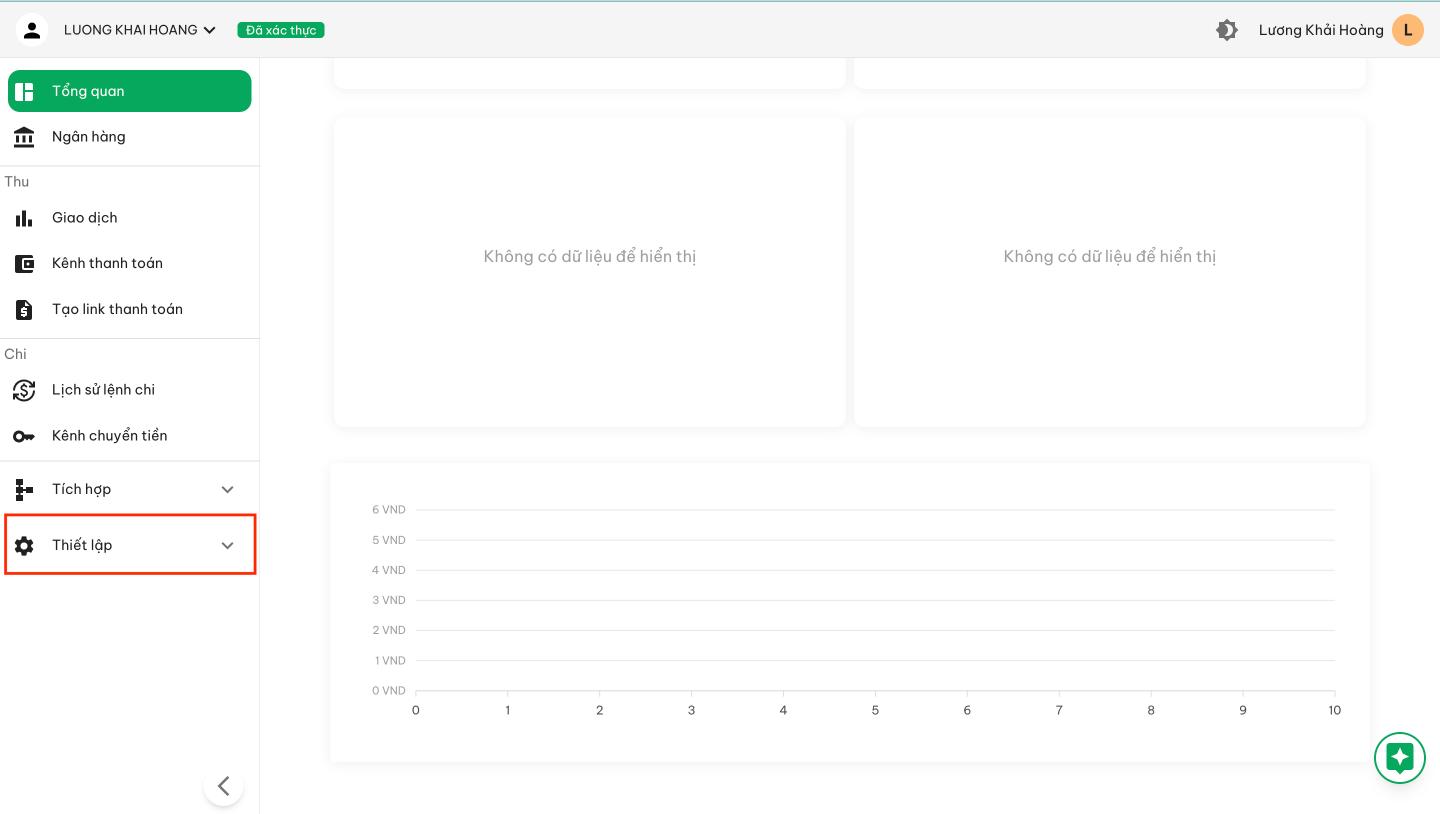The width and height of the screenshot is (1440, 814).
Task: Click the Giao dịch bar chart icon
Action: coord(24,218)
